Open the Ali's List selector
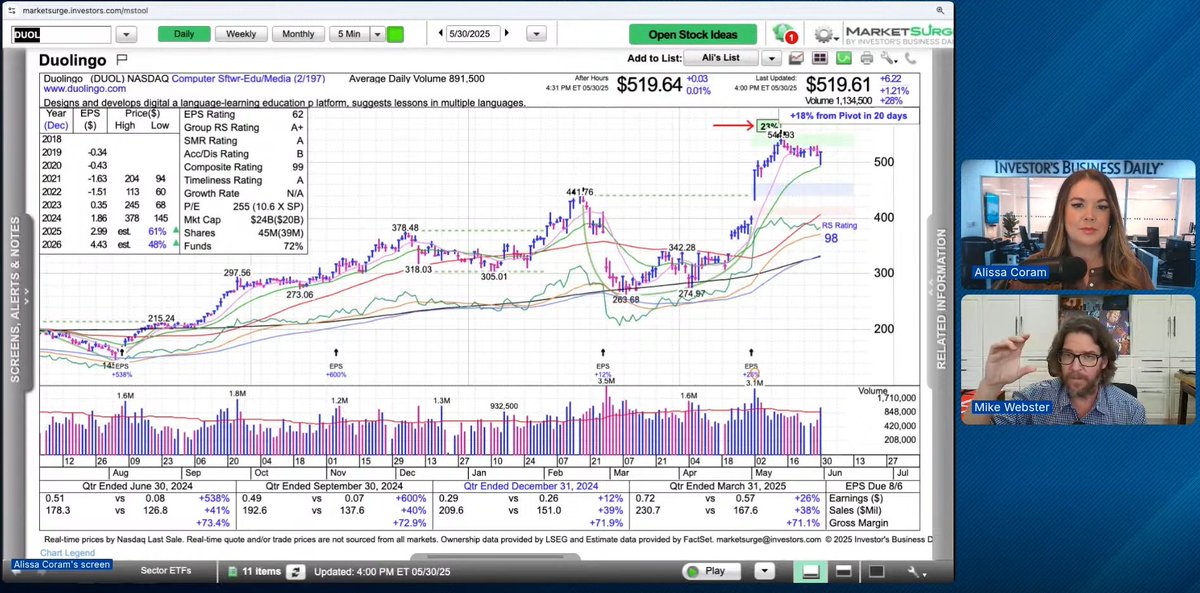The width and height of the screenshot is (1200, 593). click(723, 58)
